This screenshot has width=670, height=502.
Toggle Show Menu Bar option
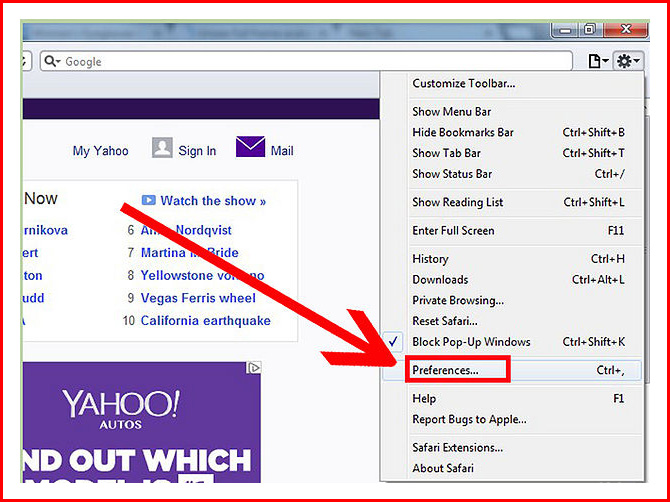451,112
